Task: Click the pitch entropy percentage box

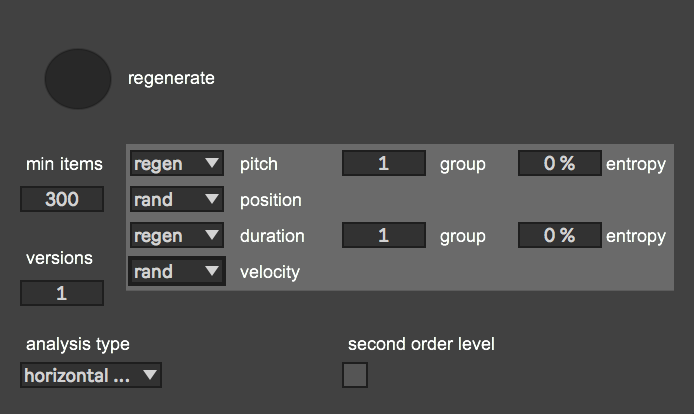Action: tap(559, 163)
